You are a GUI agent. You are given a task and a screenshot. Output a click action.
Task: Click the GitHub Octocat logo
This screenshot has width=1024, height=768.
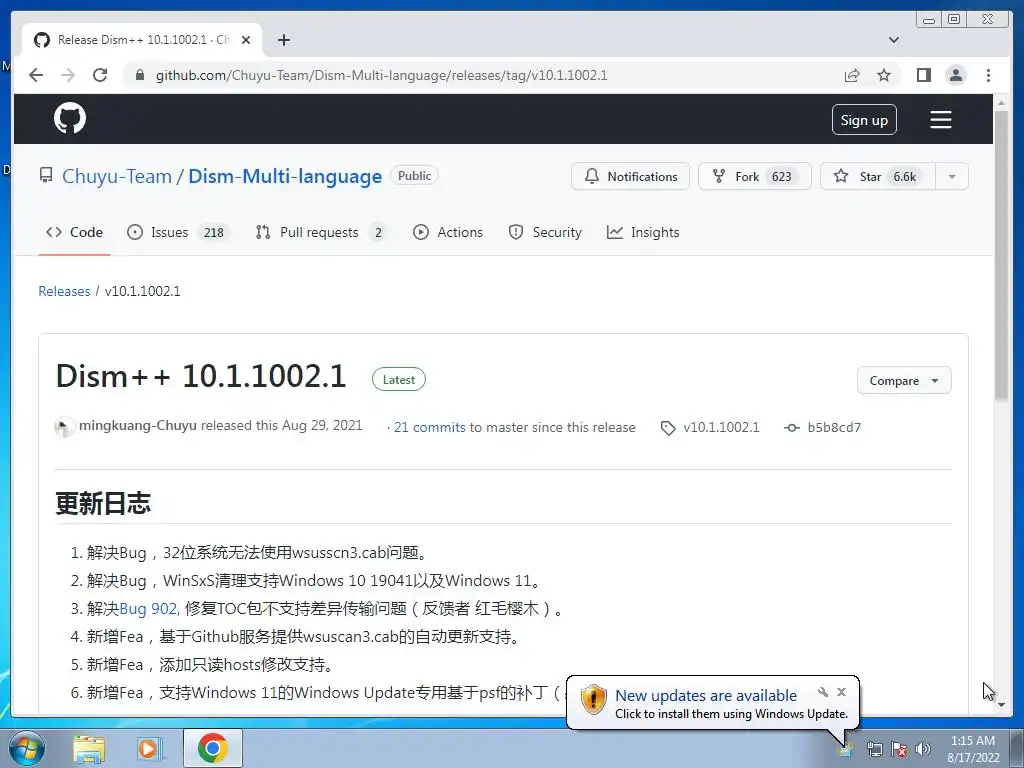[x=70, y=118]
